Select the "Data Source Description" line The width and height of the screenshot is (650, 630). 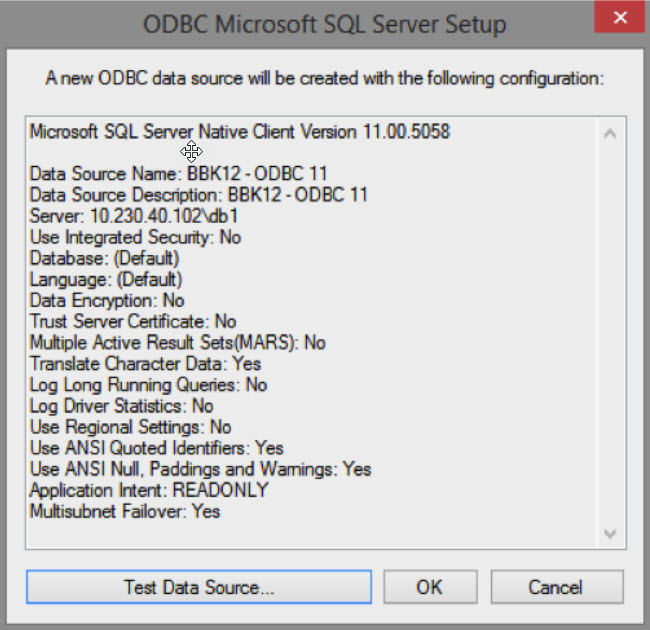click(x=199, y=195)
